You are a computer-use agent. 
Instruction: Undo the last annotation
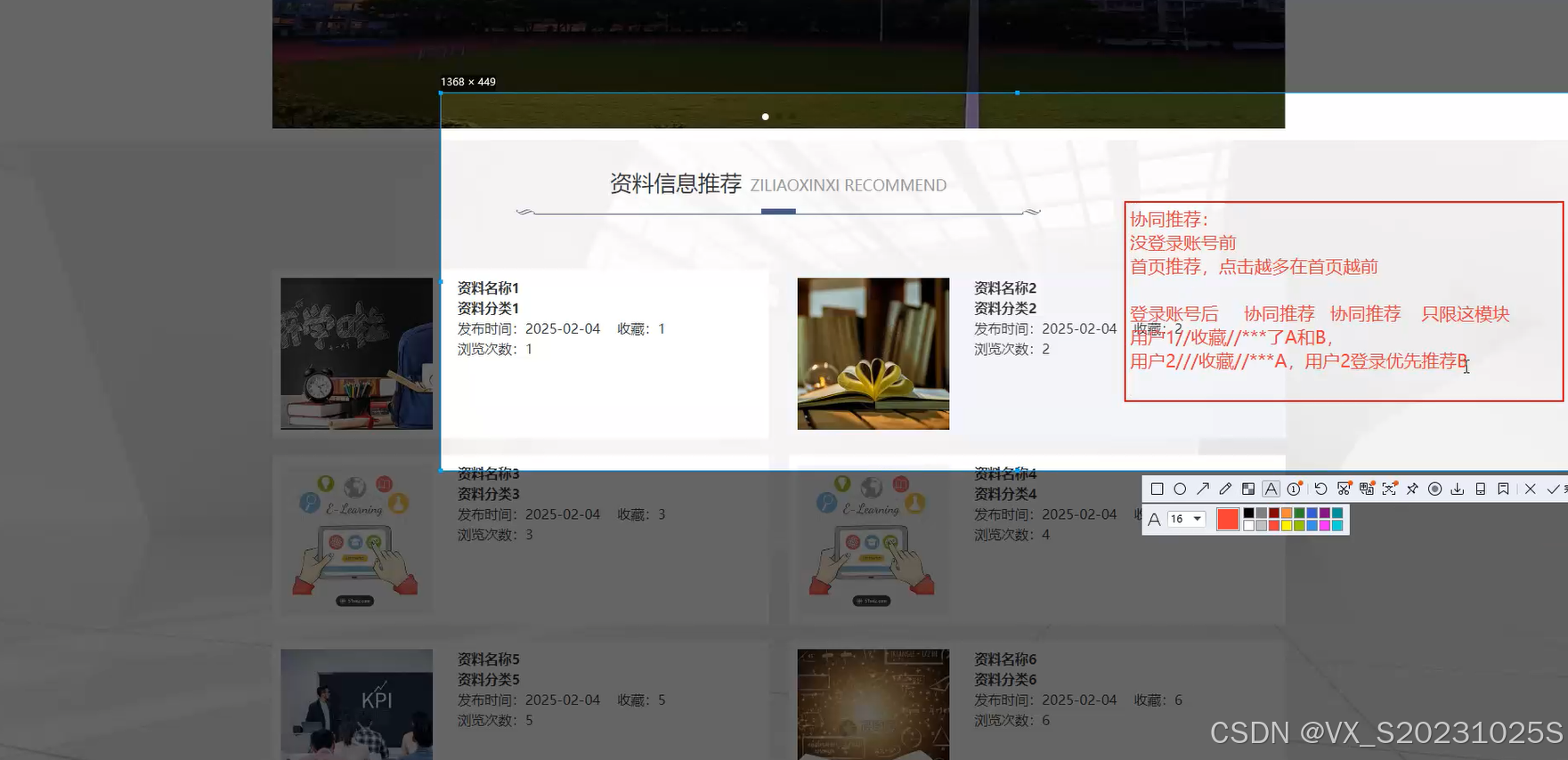coord(1320,489)
